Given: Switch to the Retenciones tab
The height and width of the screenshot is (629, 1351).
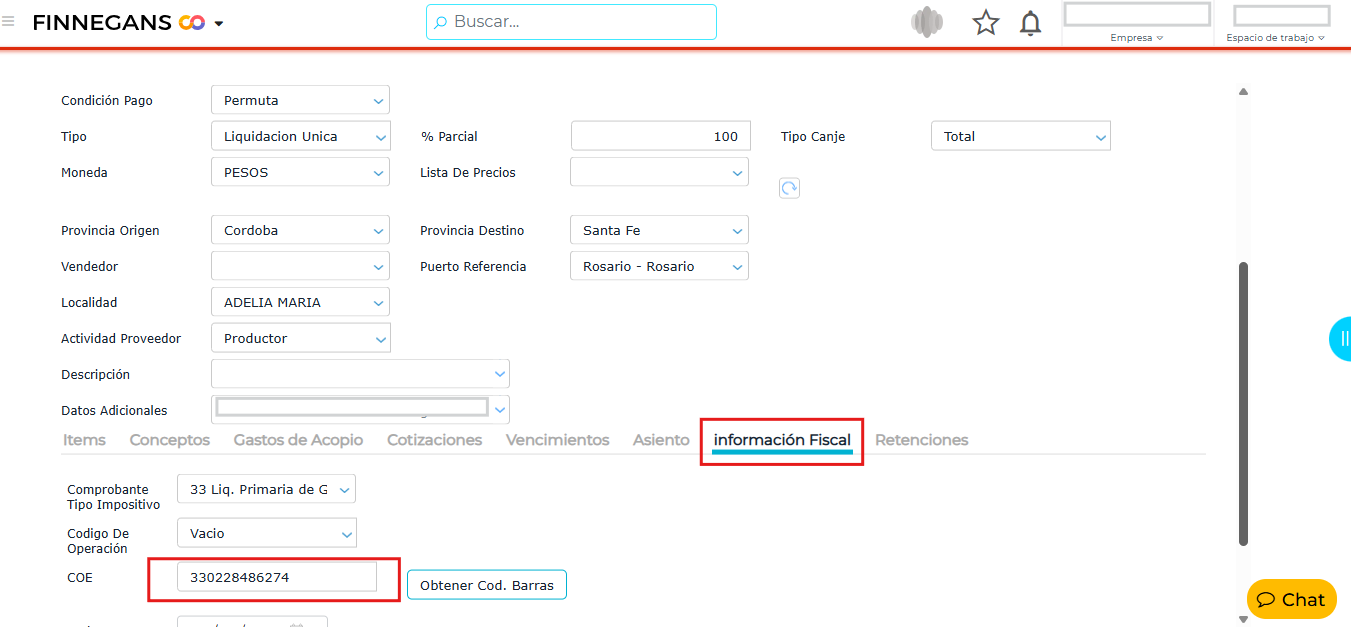Looking at the screenshot, I should [x=921, y=440].
